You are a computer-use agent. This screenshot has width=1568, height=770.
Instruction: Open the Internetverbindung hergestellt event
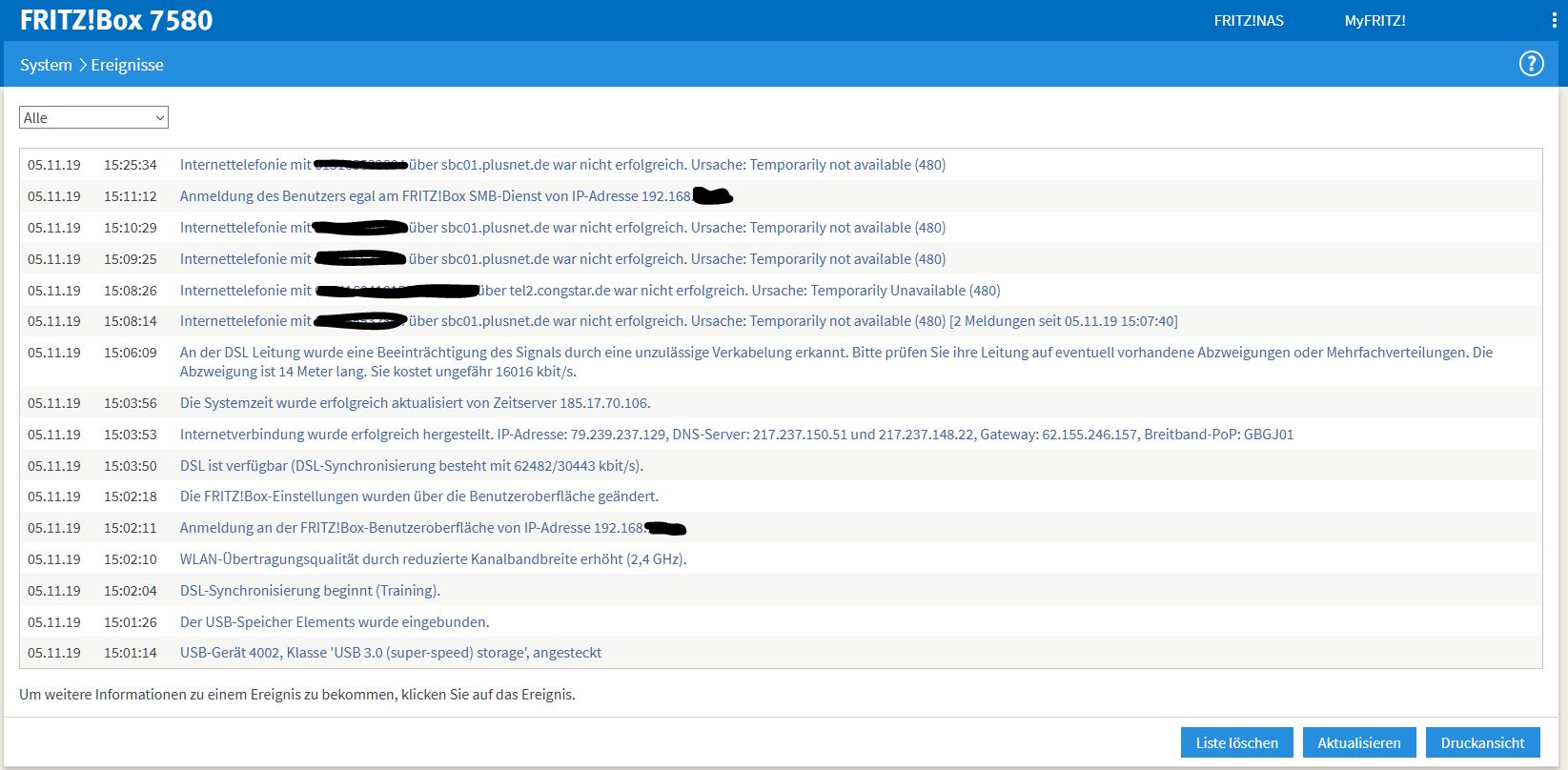(x=736, y=434)
